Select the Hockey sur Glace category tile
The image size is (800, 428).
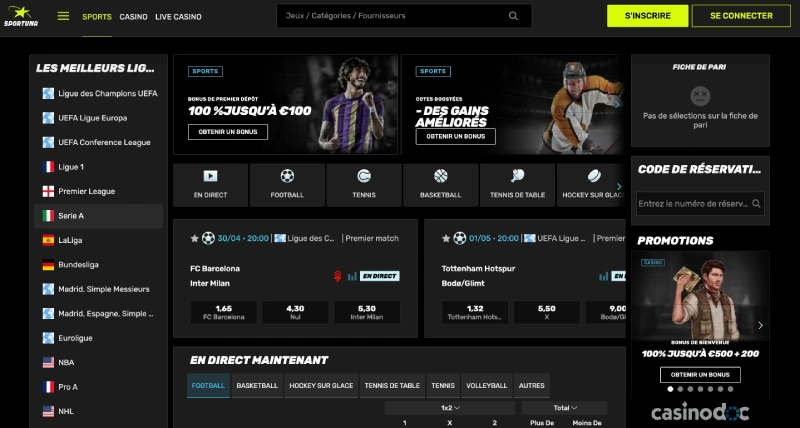point(591,185)
